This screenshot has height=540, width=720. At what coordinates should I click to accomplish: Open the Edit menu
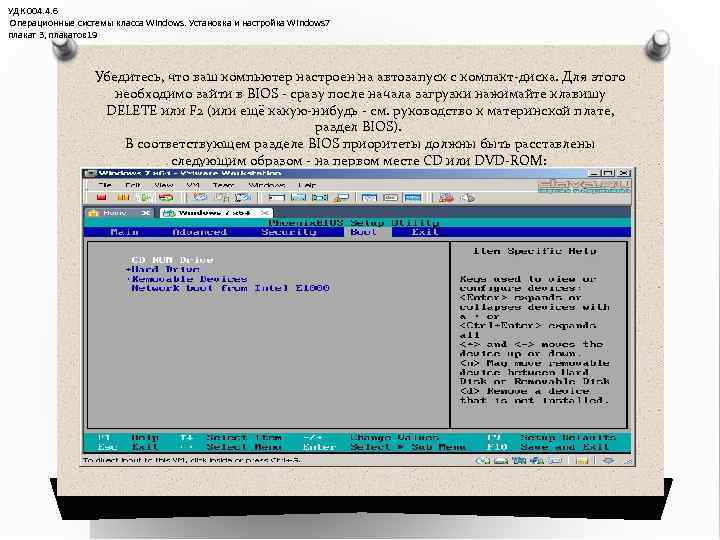[133, 185]
